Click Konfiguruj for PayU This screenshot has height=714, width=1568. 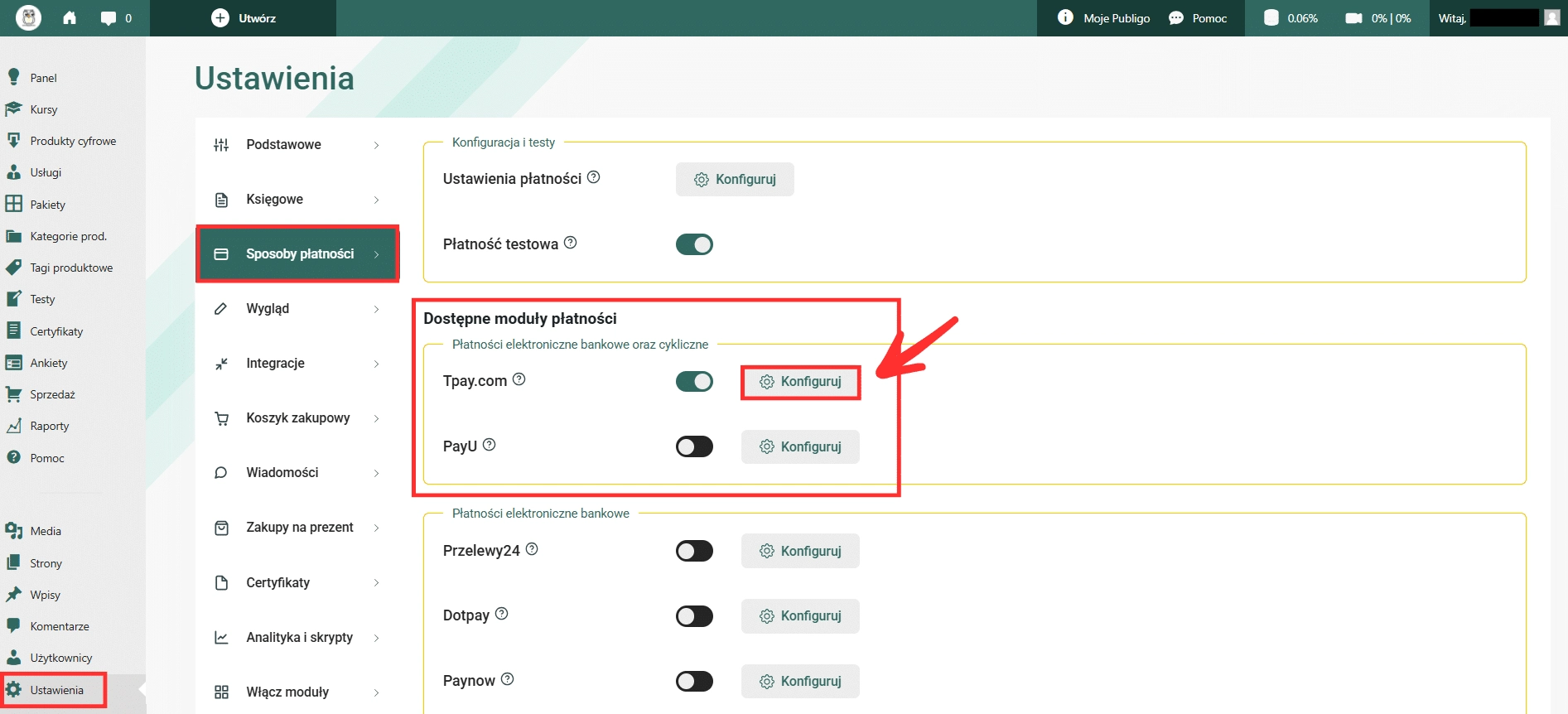800,446
